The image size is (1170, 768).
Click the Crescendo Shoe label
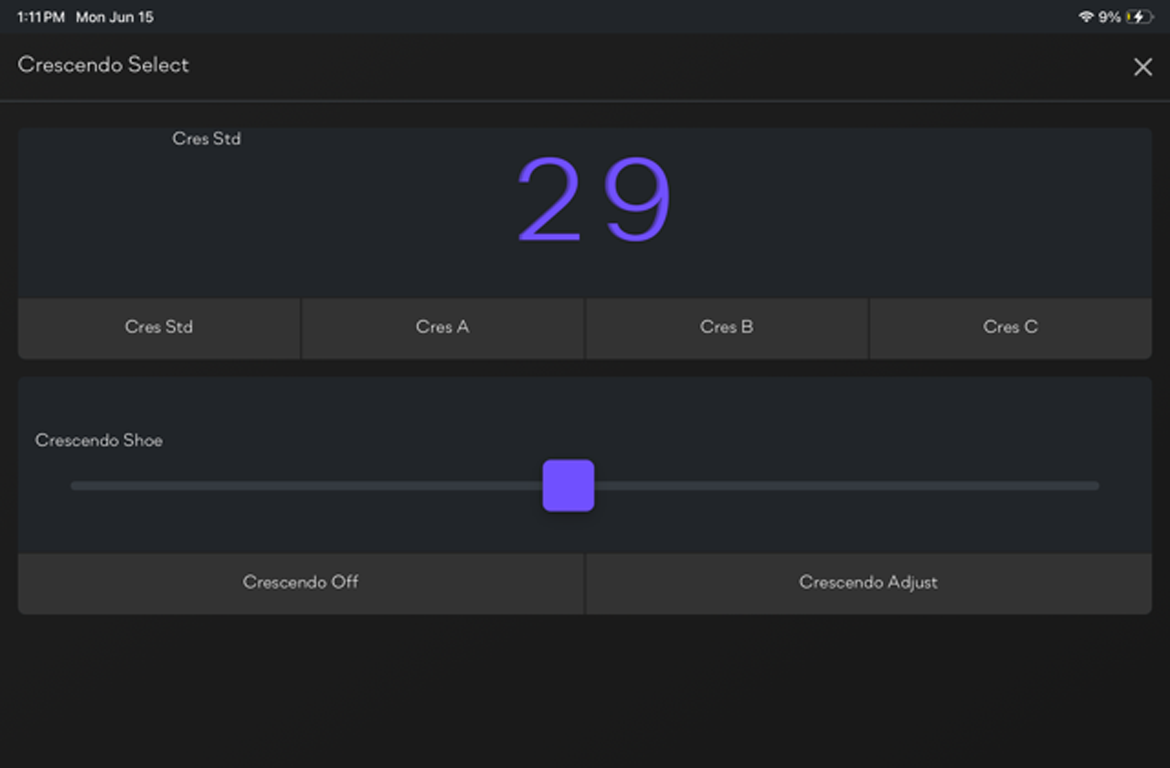98,440
